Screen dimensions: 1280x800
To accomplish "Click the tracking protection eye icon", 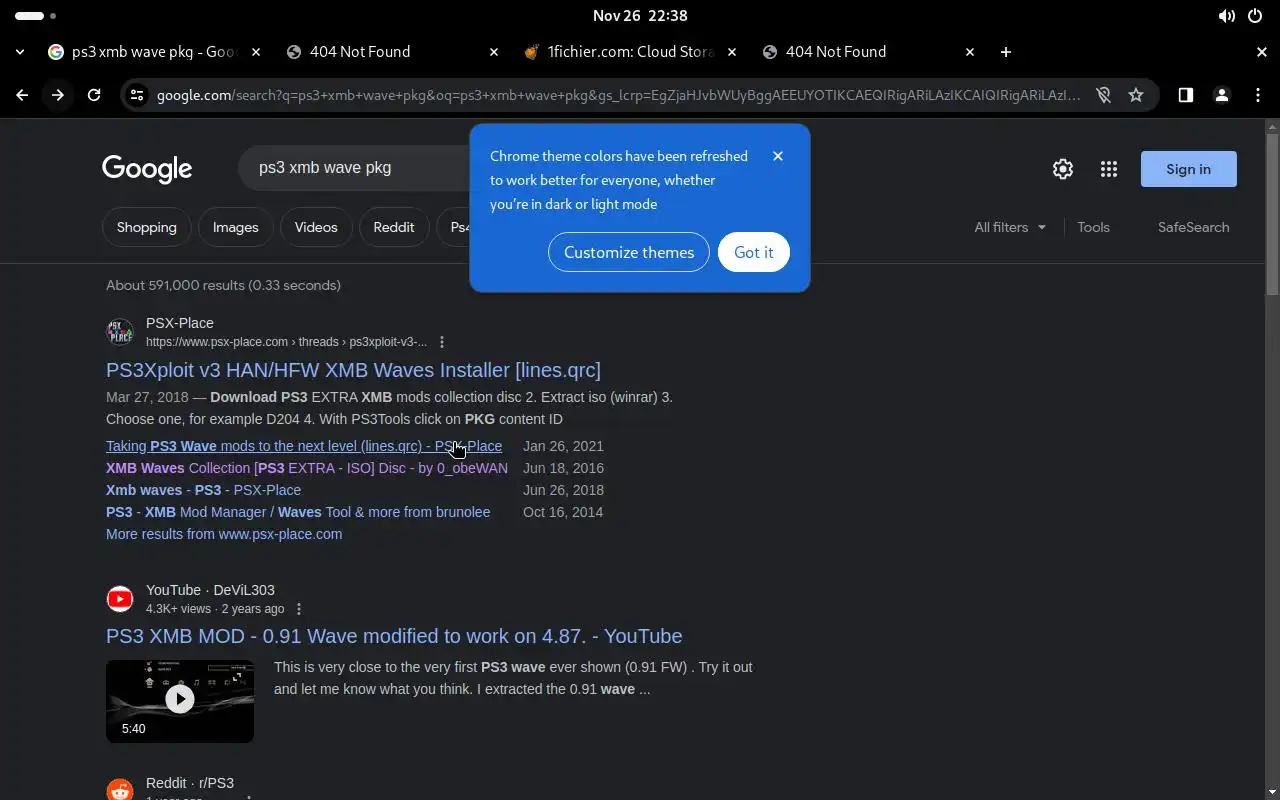I will [1103, 95].
